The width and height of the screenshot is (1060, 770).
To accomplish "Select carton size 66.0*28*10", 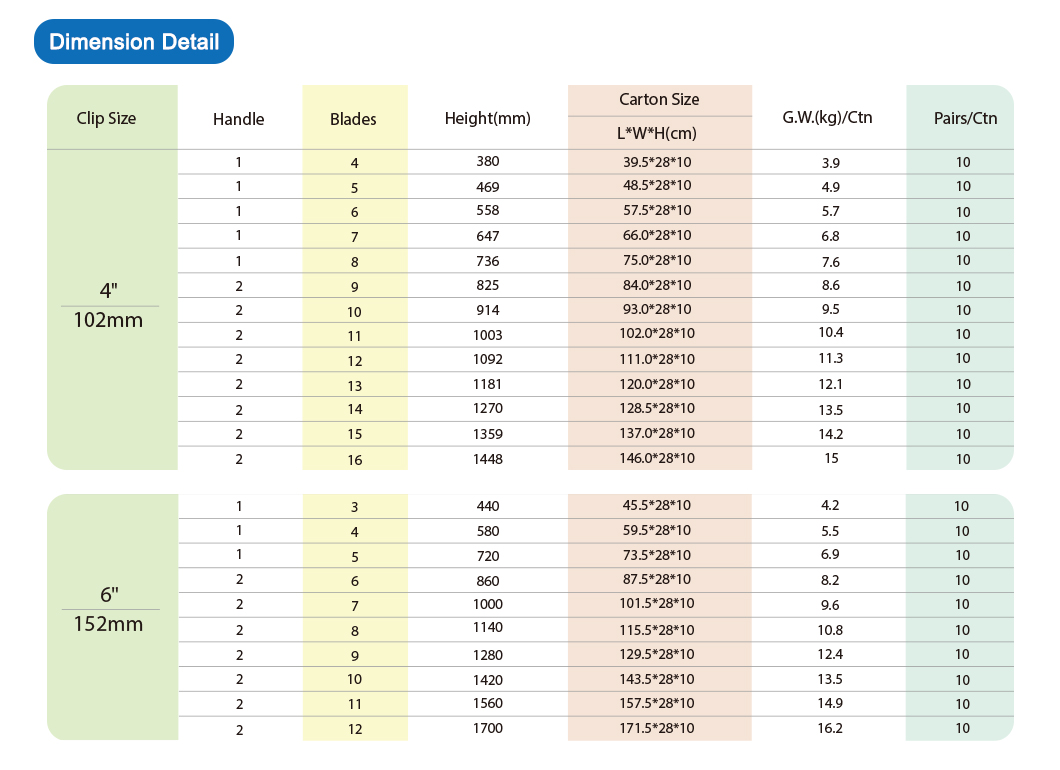I will click(657, 235).
